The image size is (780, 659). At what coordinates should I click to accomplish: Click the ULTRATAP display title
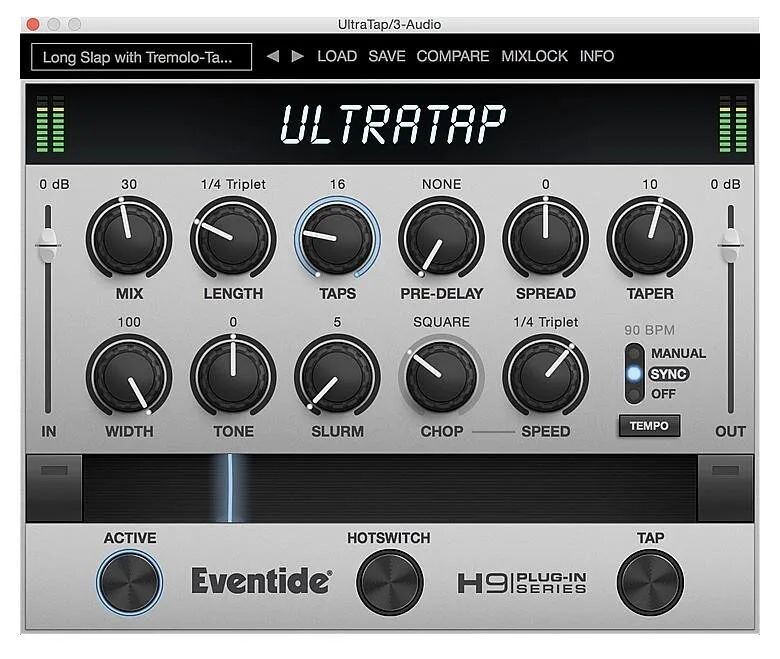[393, 124]
